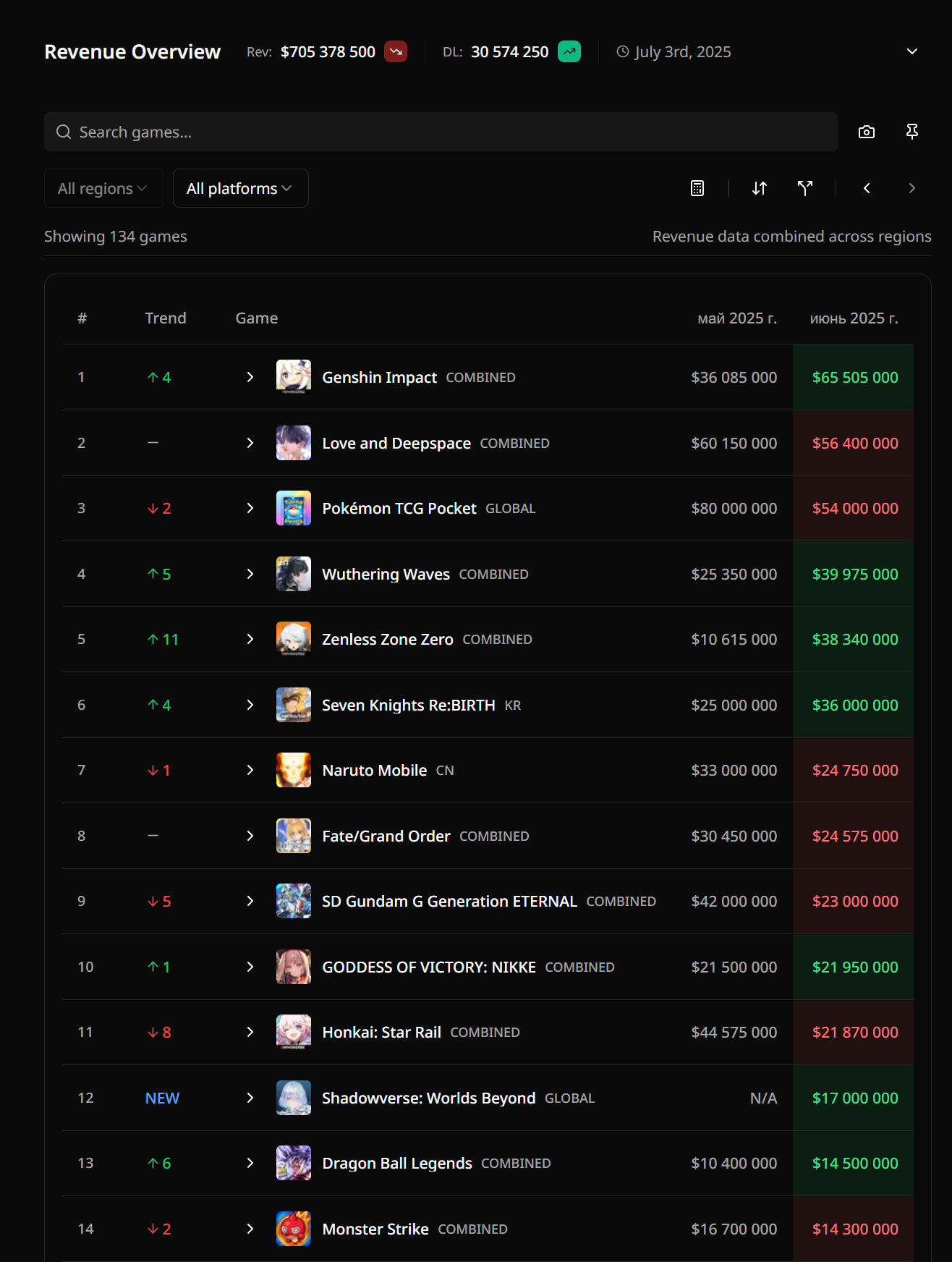Click the Trend column header
The height and width of the screenshot is (1262, 952).
point(166,318)
